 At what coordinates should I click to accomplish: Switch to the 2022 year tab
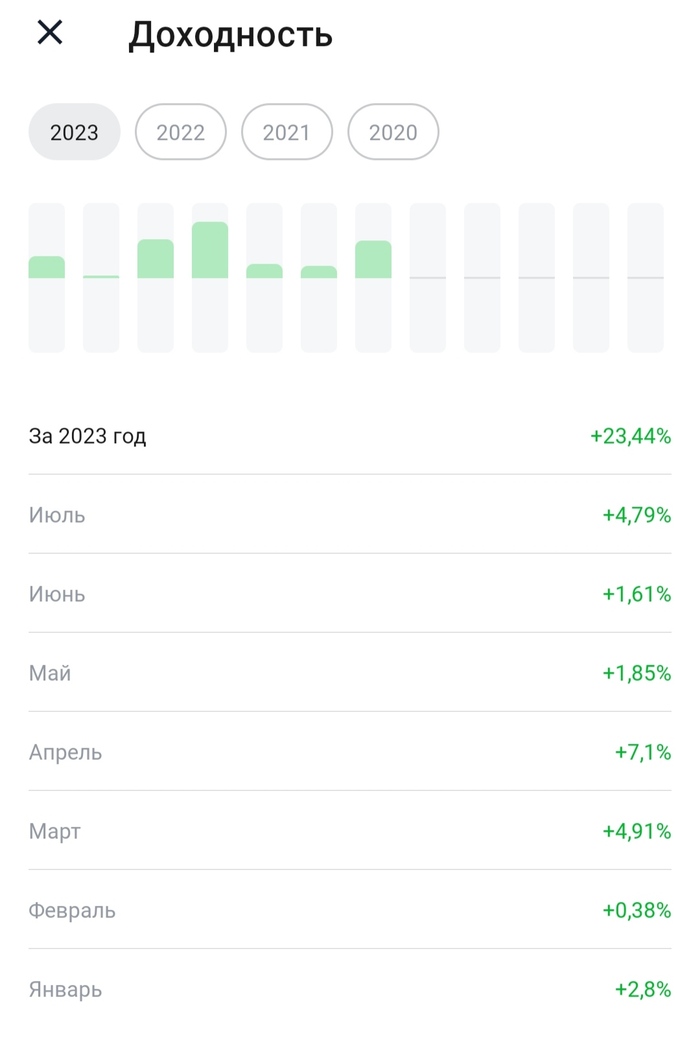(x=181, y=132)
